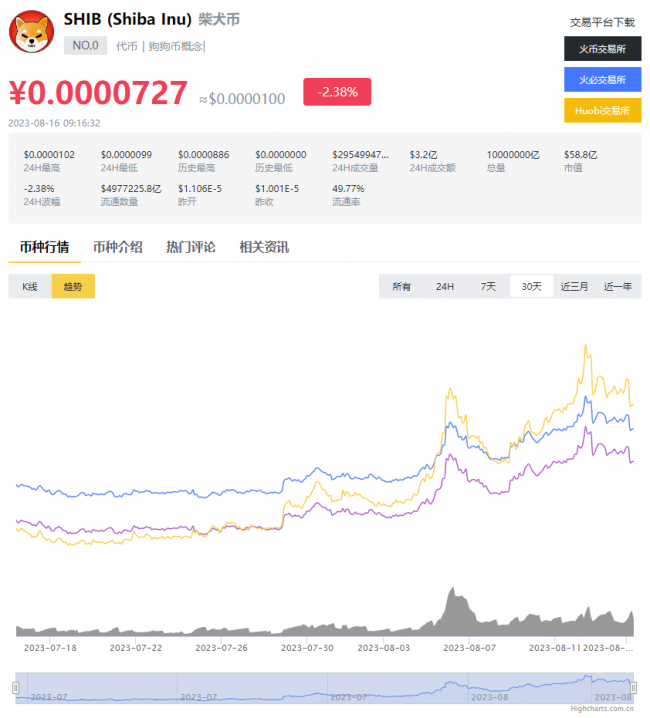Click the 交易平台下载 heading
The width and height of the screenshot is (650, 718).
[602, 22]
